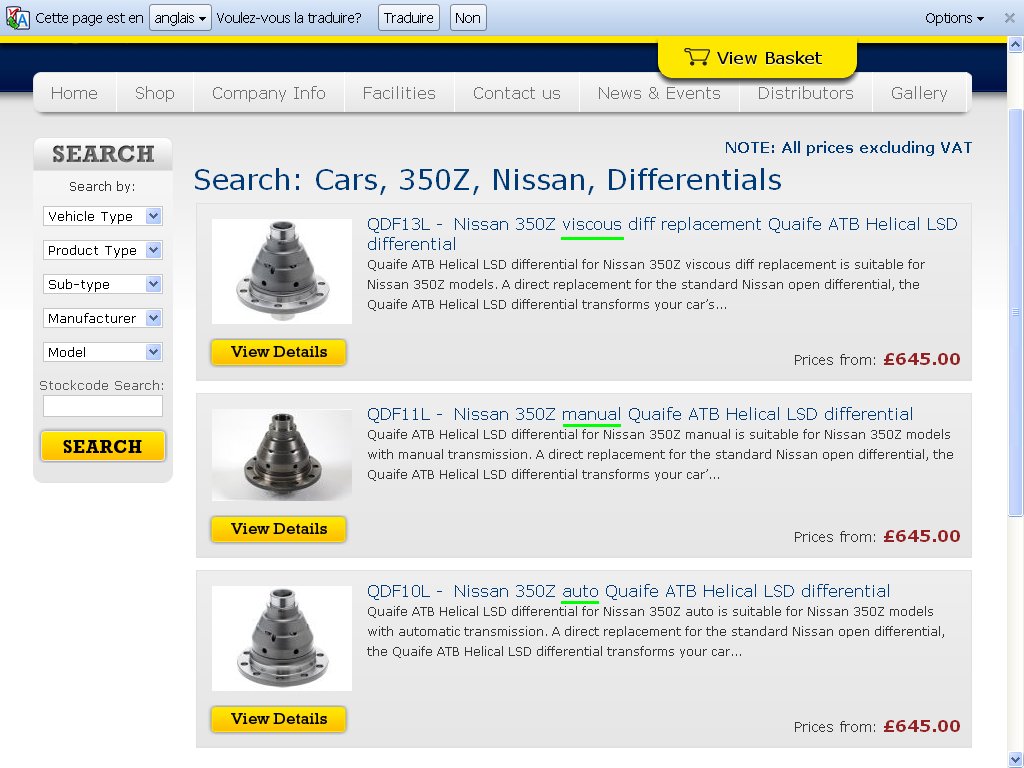The width and height of the screenshot is (1024, 768).
Task: Expand the Manufacturer dropdown
Action: (103, 318)
